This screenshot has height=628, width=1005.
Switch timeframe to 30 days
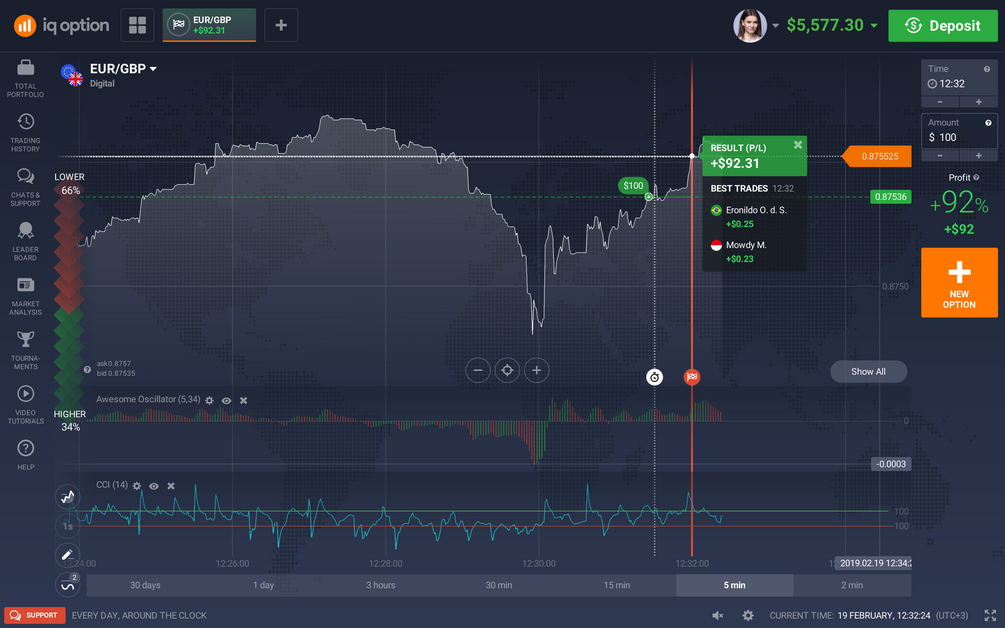pyautogui.click(x=145, y=585)
